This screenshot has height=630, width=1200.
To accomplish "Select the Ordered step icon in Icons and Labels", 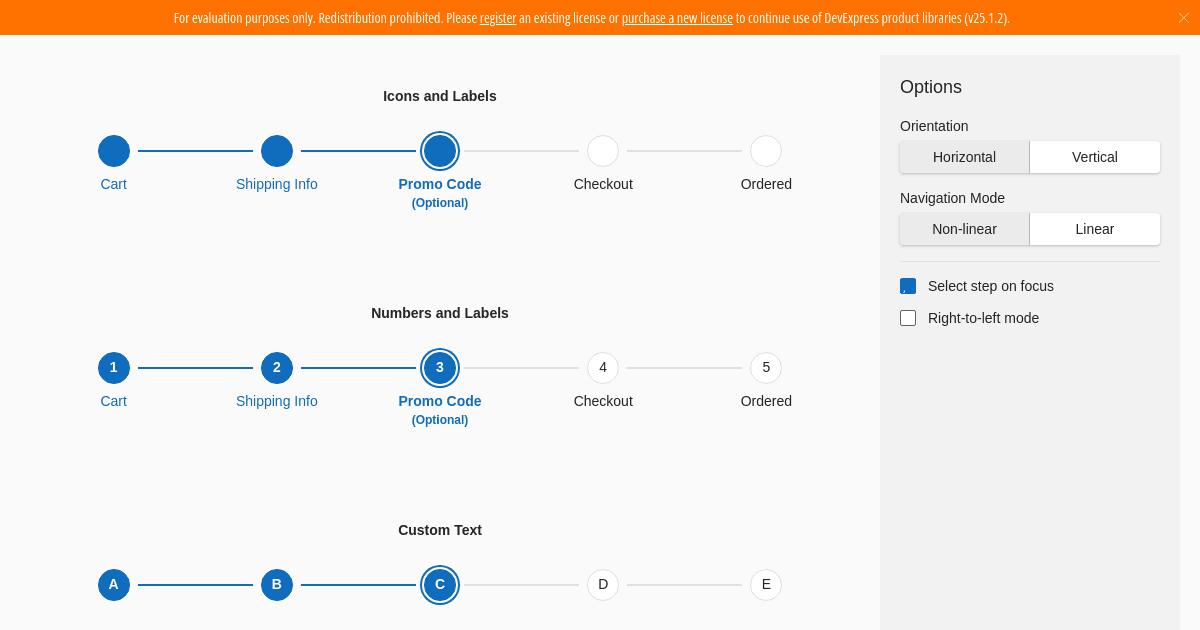I will (x=766, y=151).
